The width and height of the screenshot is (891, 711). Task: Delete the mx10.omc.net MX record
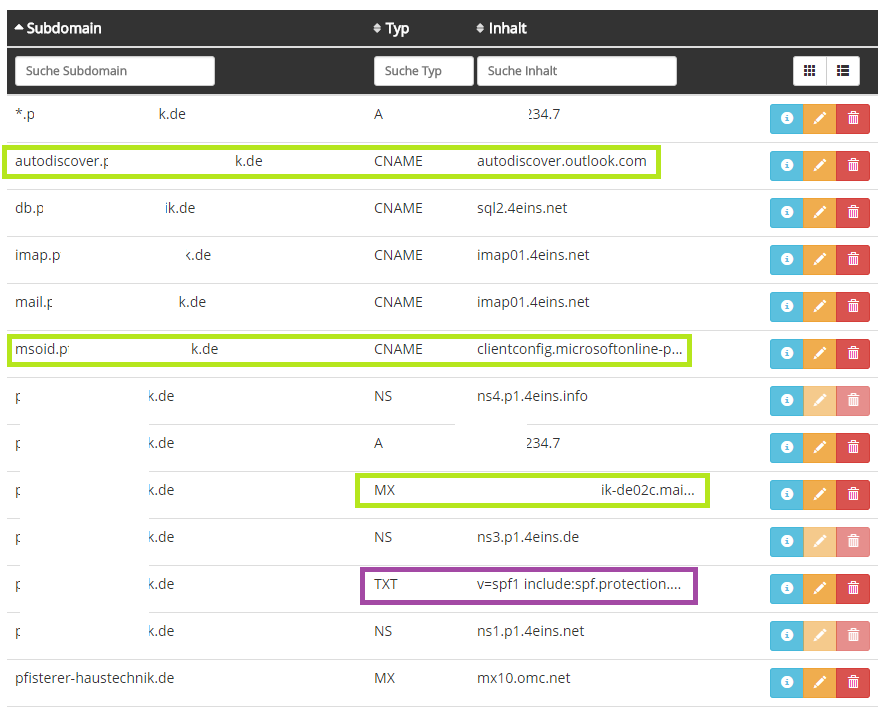852,683
